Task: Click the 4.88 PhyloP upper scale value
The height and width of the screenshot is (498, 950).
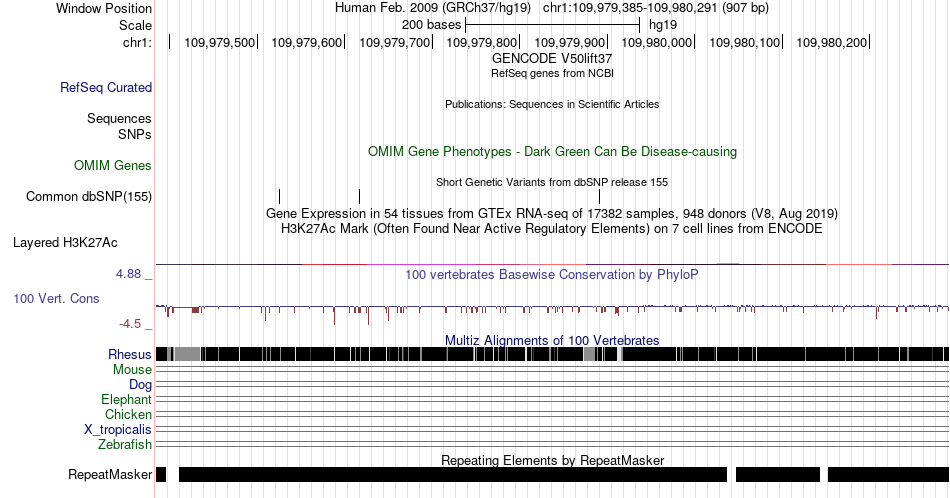Action: 128,274
